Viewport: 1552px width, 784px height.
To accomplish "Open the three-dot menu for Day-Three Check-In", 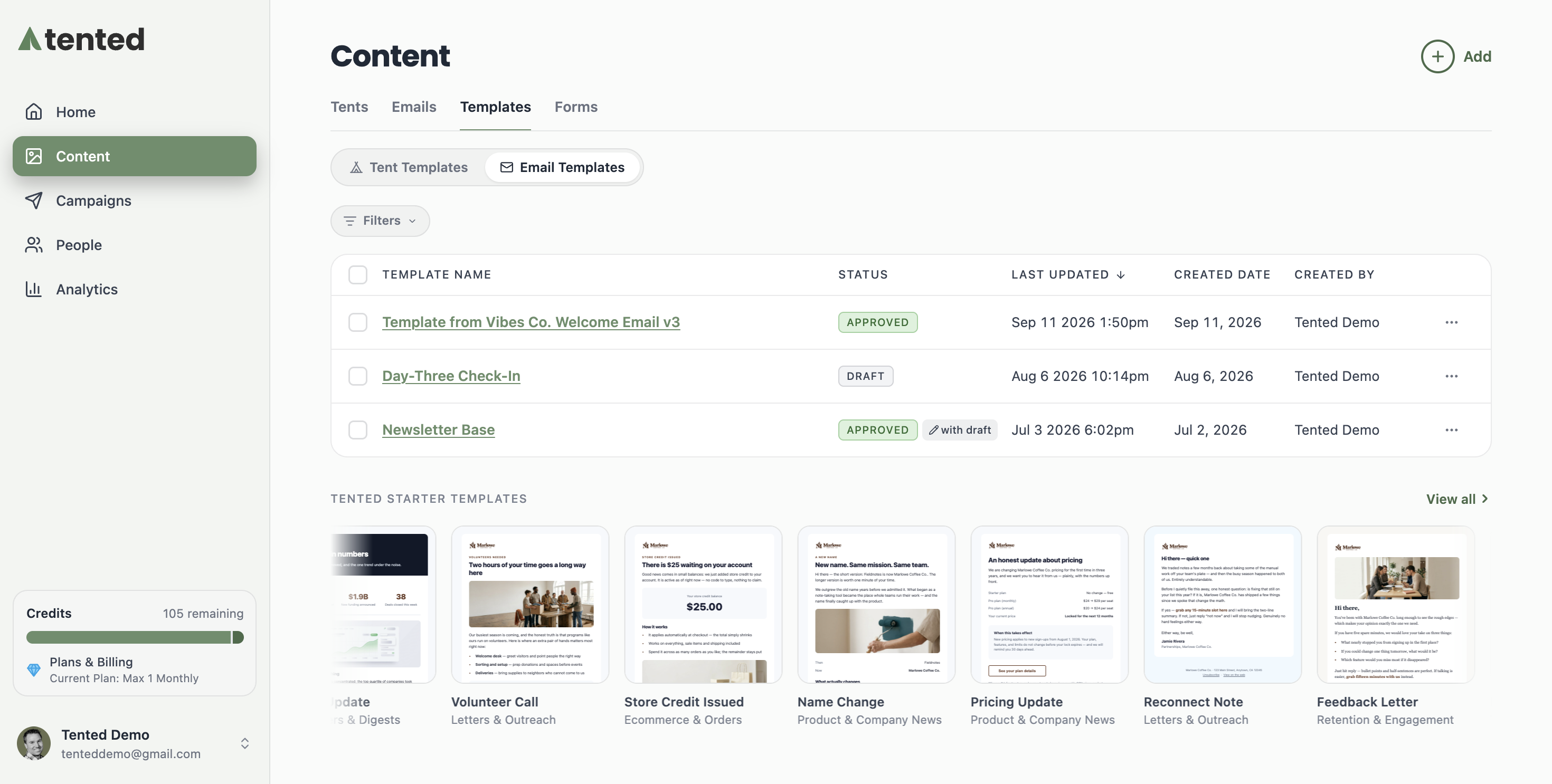I will 1451,376.
